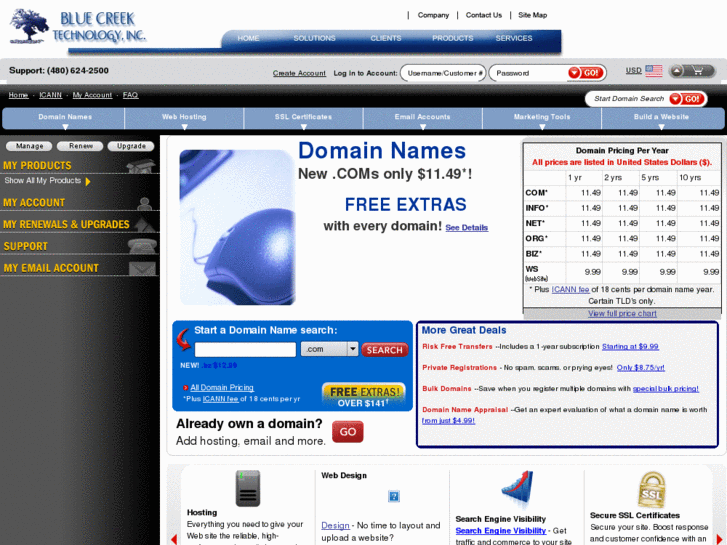727x545 pixels.
Task: Open the shopping cart icon
Action: point(697,71)
